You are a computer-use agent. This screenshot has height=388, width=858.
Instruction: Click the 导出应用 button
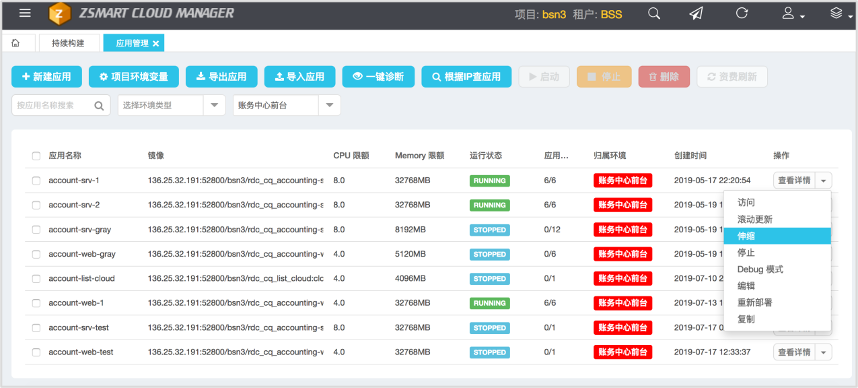tap(222, 77)
